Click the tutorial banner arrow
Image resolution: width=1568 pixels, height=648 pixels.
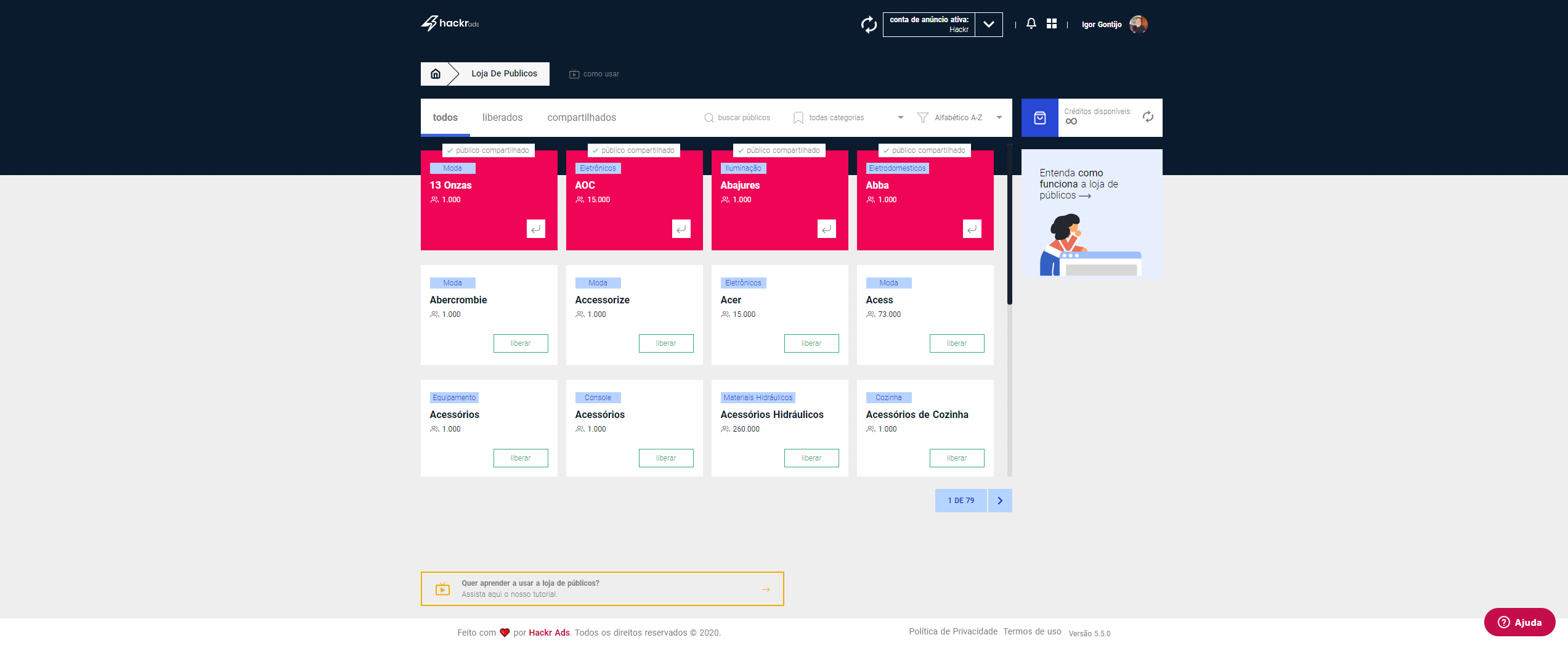(x=766, y=589)
